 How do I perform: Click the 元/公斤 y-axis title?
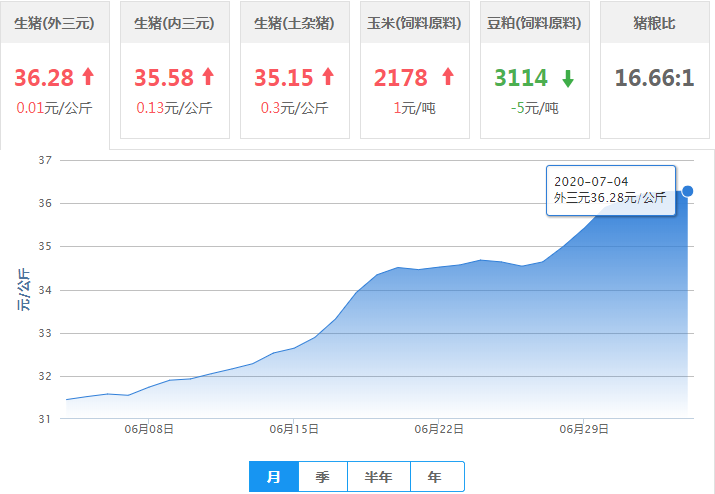(24, 290)
